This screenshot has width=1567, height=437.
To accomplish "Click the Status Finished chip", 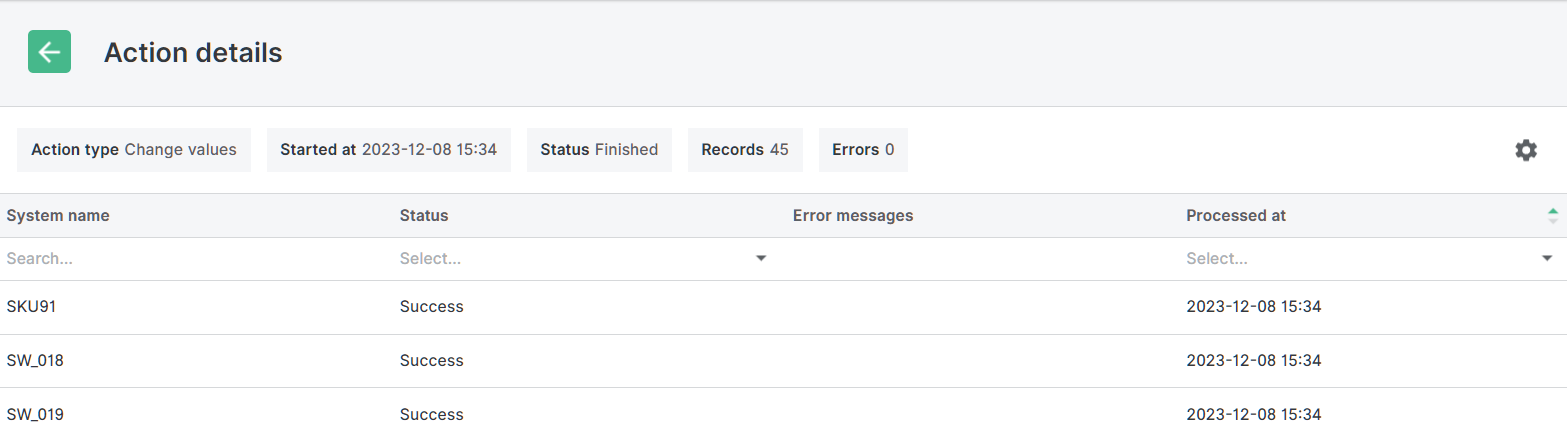I will click(x=599, y=150).
